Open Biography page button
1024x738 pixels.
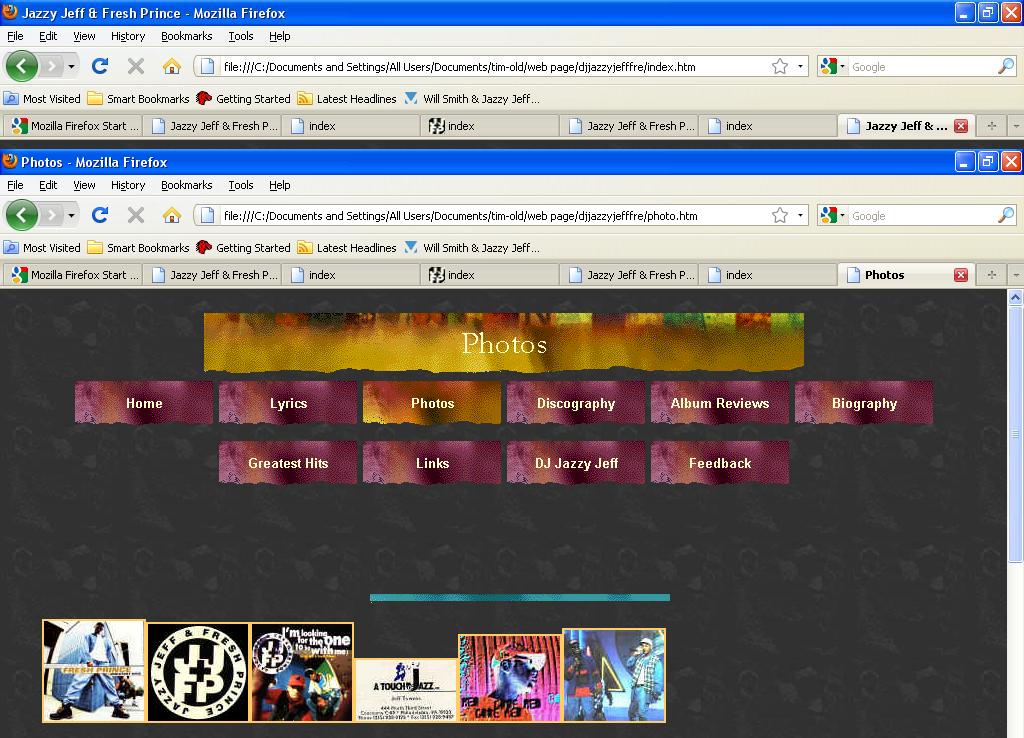864,403
